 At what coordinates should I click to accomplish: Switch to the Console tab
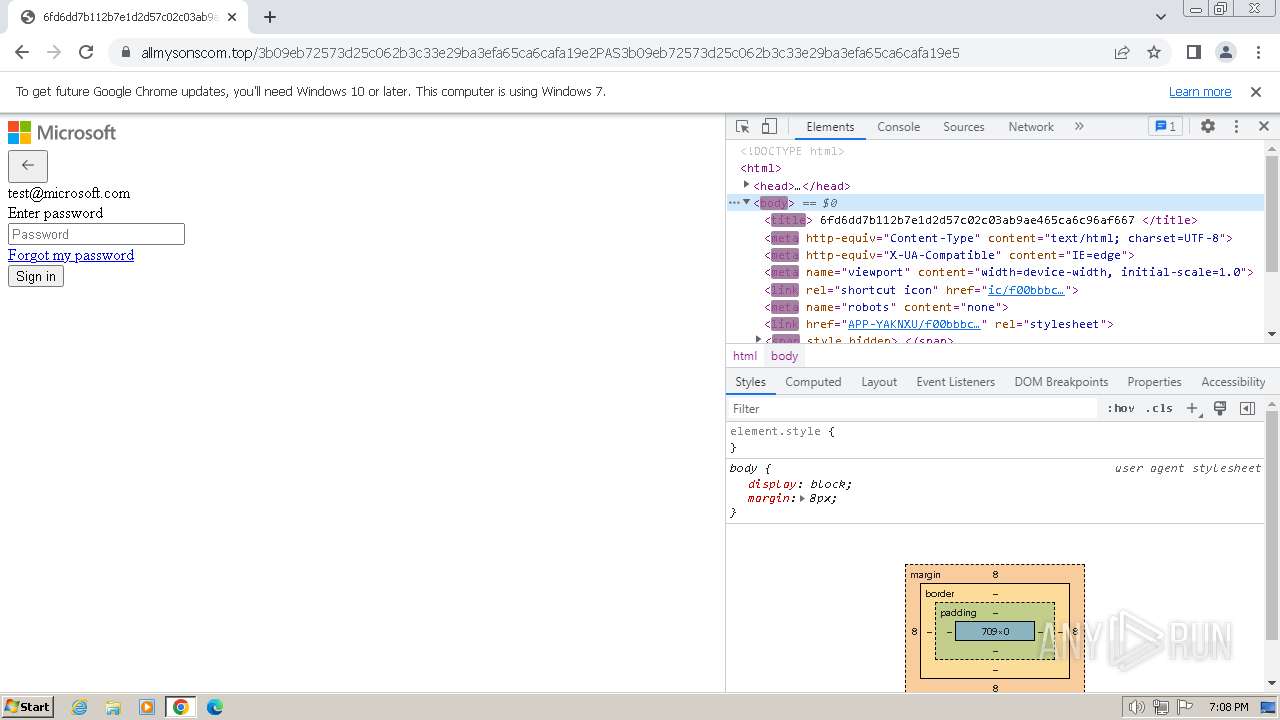click(x=898, y=127)
